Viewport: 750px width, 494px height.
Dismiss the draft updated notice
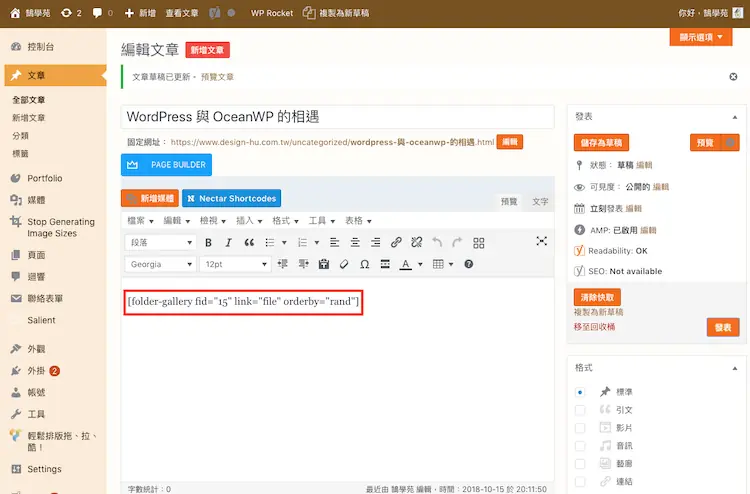(733, 77)
